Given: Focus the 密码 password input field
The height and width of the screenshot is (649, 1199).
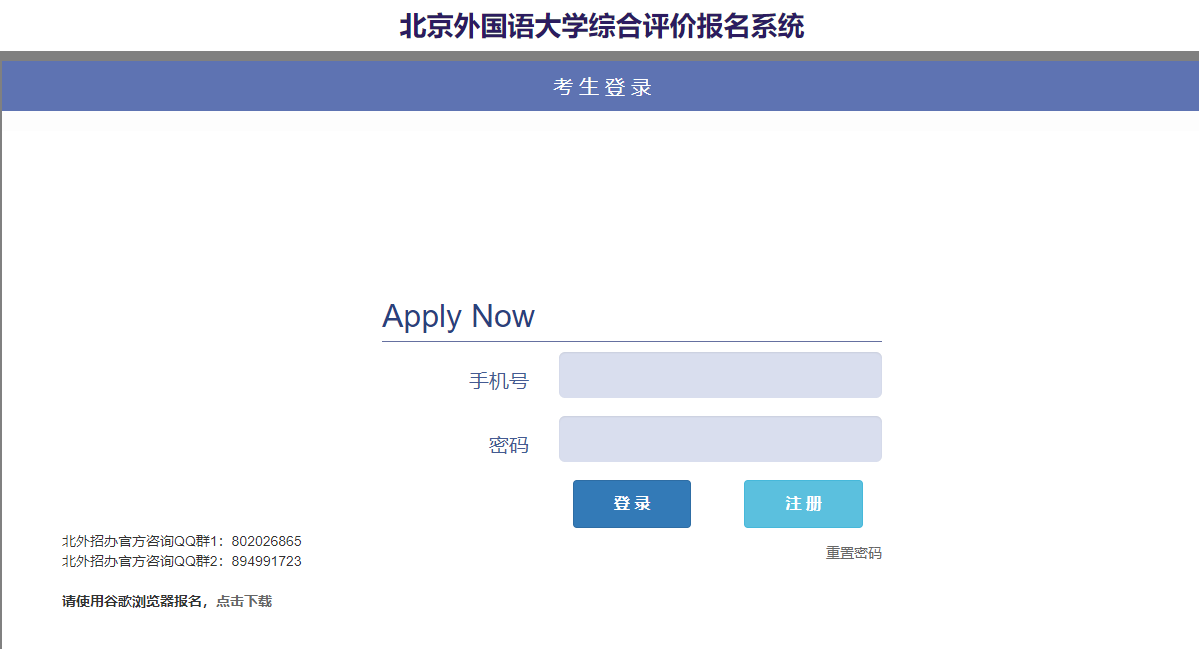Looking at the screenshot, I should [x=720, y=439].
